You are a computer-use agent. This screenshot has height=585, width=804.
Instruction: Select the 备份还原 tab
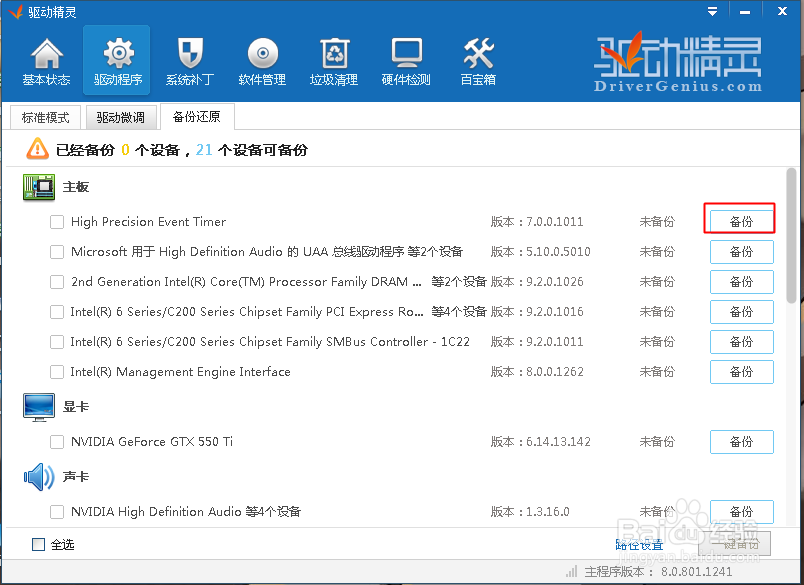(x=197, y=116)
